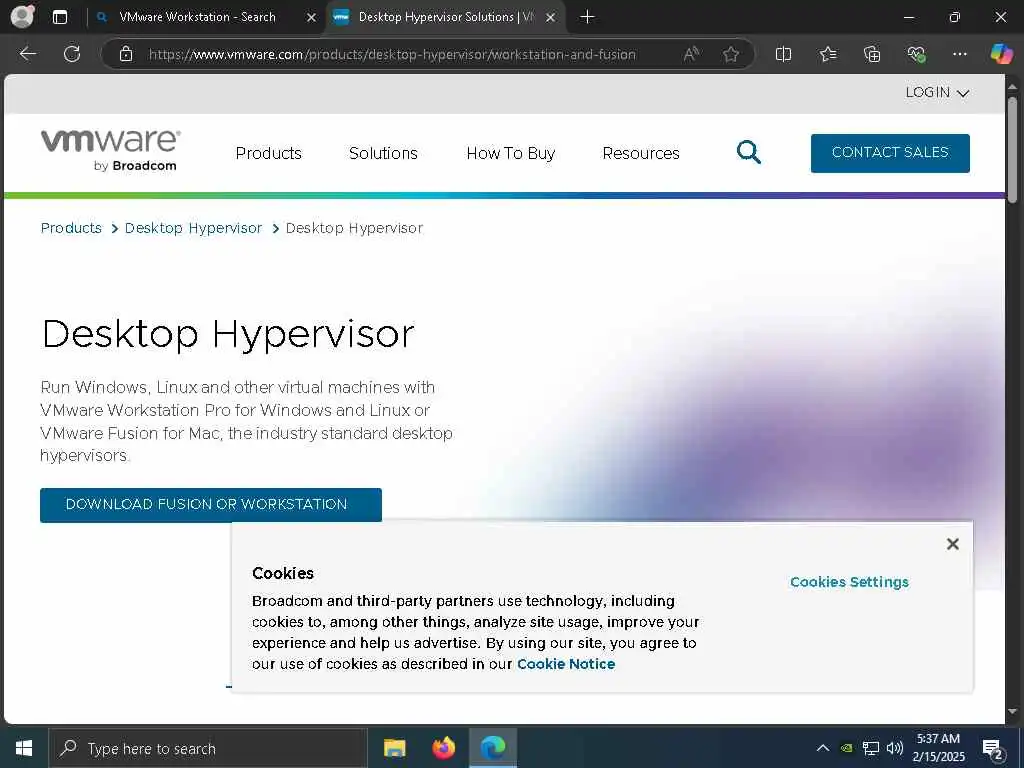Open the Cookie Notice link
Image resolution: width=1024 pixels, height=768 pixels.
[x=566, y=664]
